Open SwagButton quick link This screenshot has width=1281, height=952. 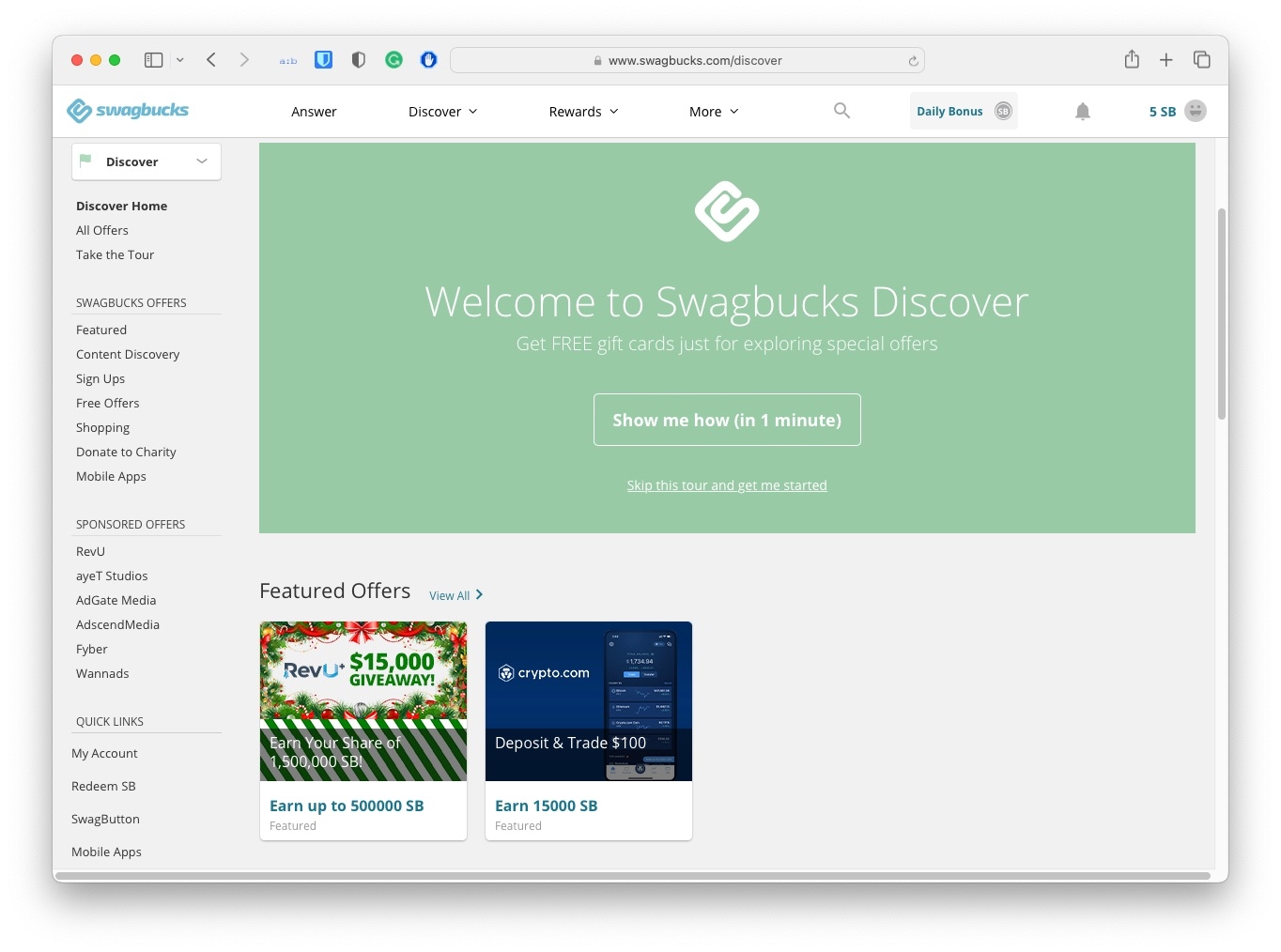pos(105,819)
